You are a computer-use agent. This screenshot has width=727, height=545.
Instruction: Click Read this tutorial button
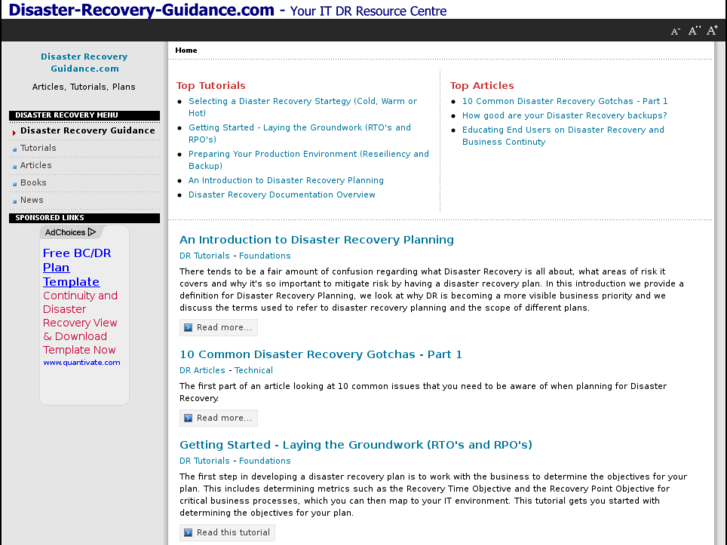click(x=227, y=532)
